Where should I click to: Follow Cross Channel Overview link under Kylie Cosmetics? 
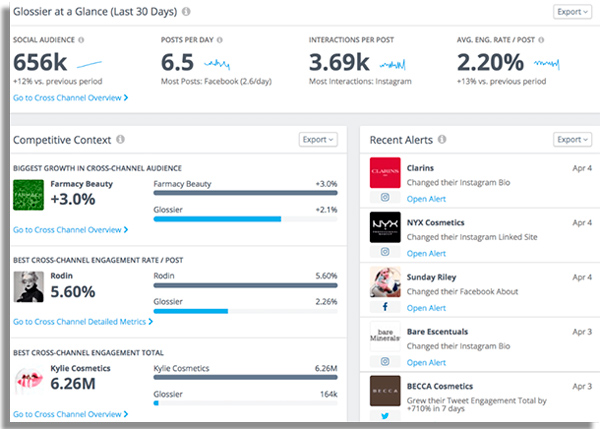[x=70, y=414]
